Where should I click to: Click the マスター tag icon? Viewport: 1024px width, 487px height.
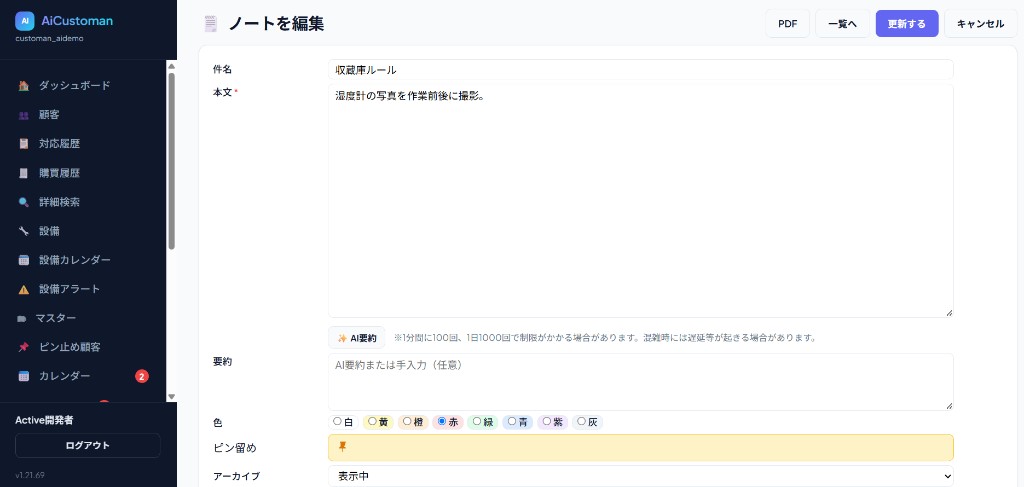(22, 319)
